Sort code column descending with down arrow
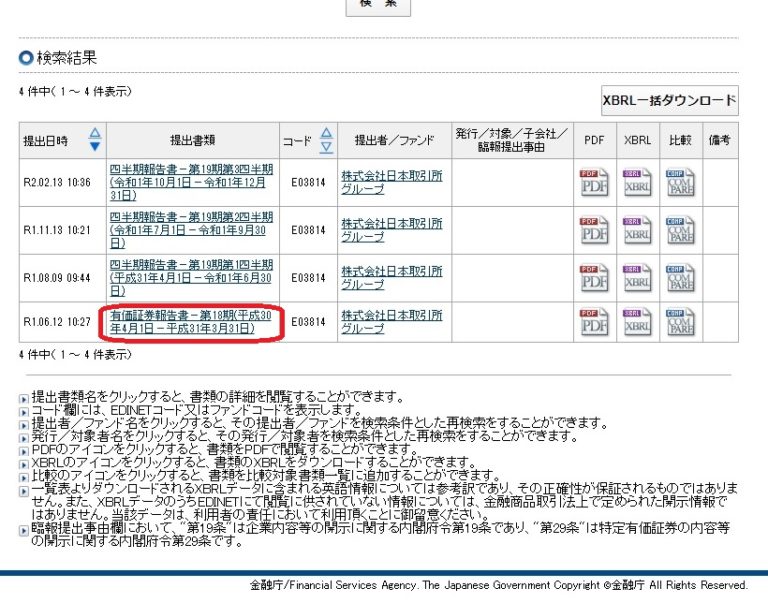This screenshot has width=768, height=603. point(326,147)
